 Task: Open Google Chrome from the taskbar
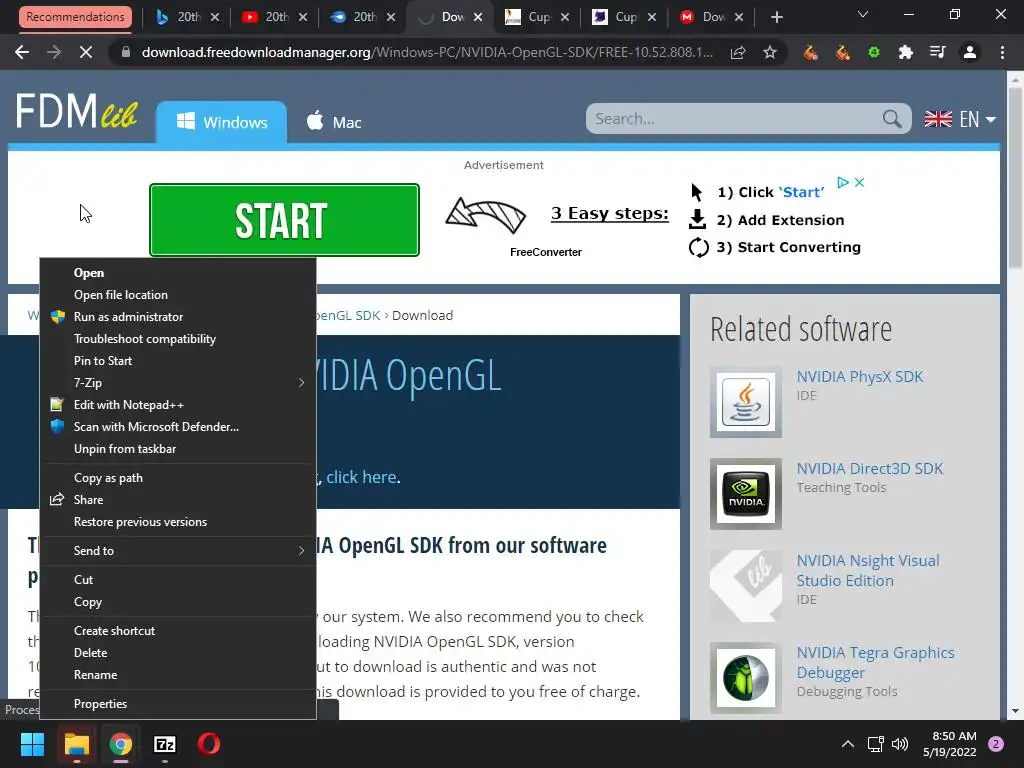pos(121,744)
